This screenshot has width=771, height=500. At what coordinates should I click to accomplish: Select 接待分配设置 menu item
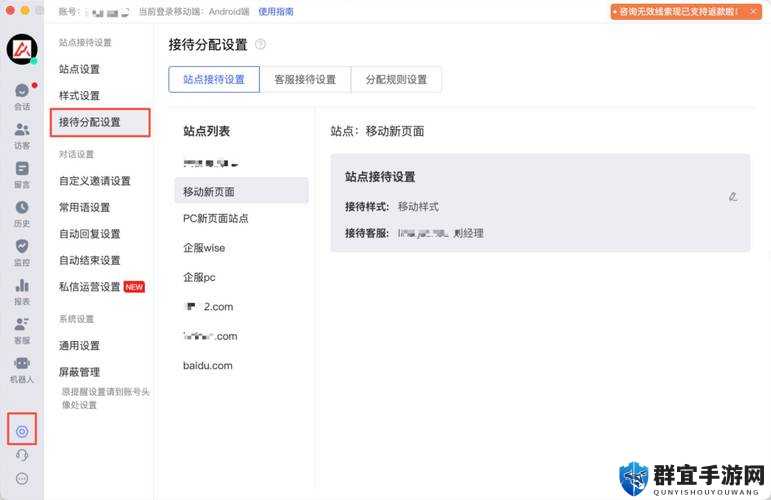click(x=100, y=122)
